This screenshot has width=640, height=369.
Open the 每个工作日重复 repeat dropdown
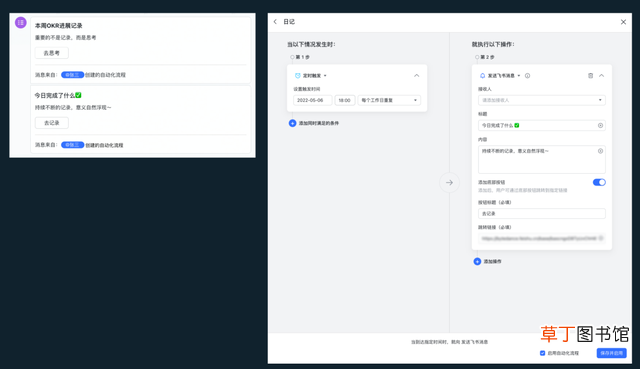(389, 100)
